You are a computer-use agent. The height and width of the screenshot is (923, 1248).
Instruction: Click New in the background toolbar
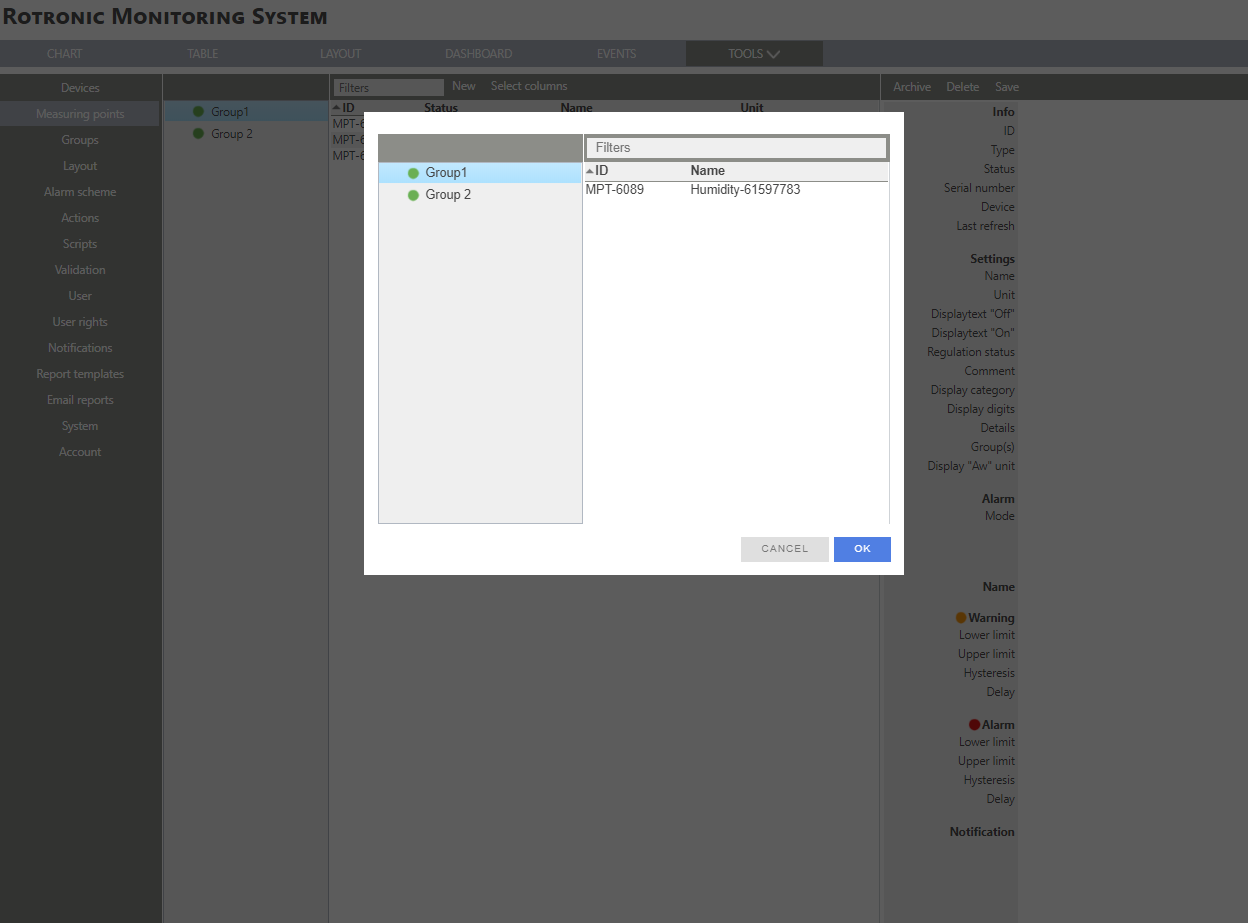(x=464, y=86)
